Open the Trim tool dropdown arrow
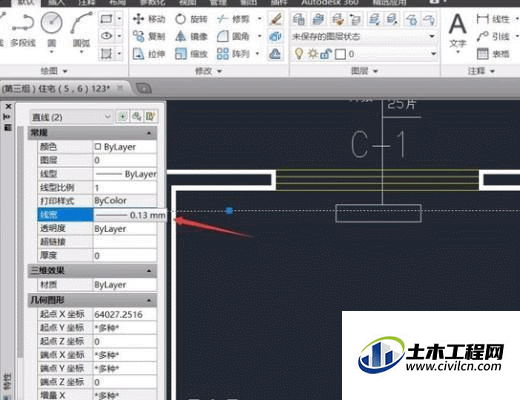Viewport: 520px width, 400px height. pyautogui.click(x=260, y=19)
